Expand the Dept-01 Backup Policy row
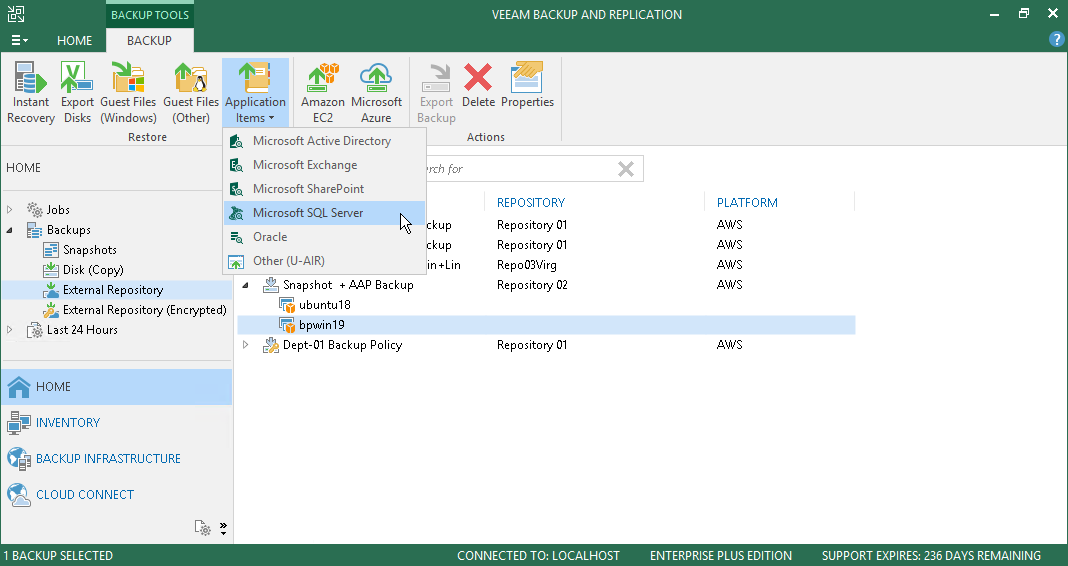Screen dimensions: 1068x566 tap(246, 345)
